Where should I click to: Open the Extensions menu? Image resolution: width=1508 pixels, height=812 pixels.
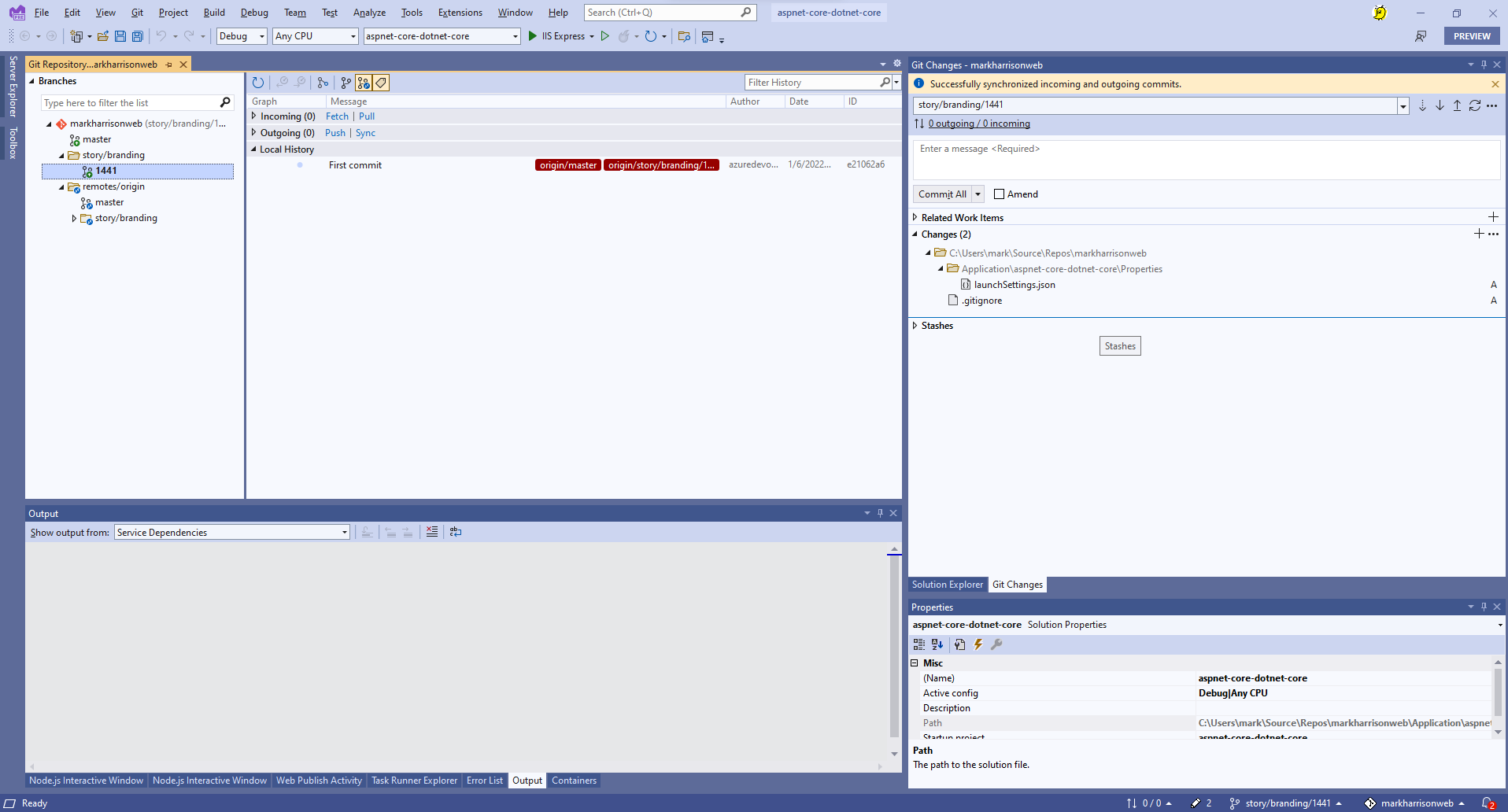460,13
